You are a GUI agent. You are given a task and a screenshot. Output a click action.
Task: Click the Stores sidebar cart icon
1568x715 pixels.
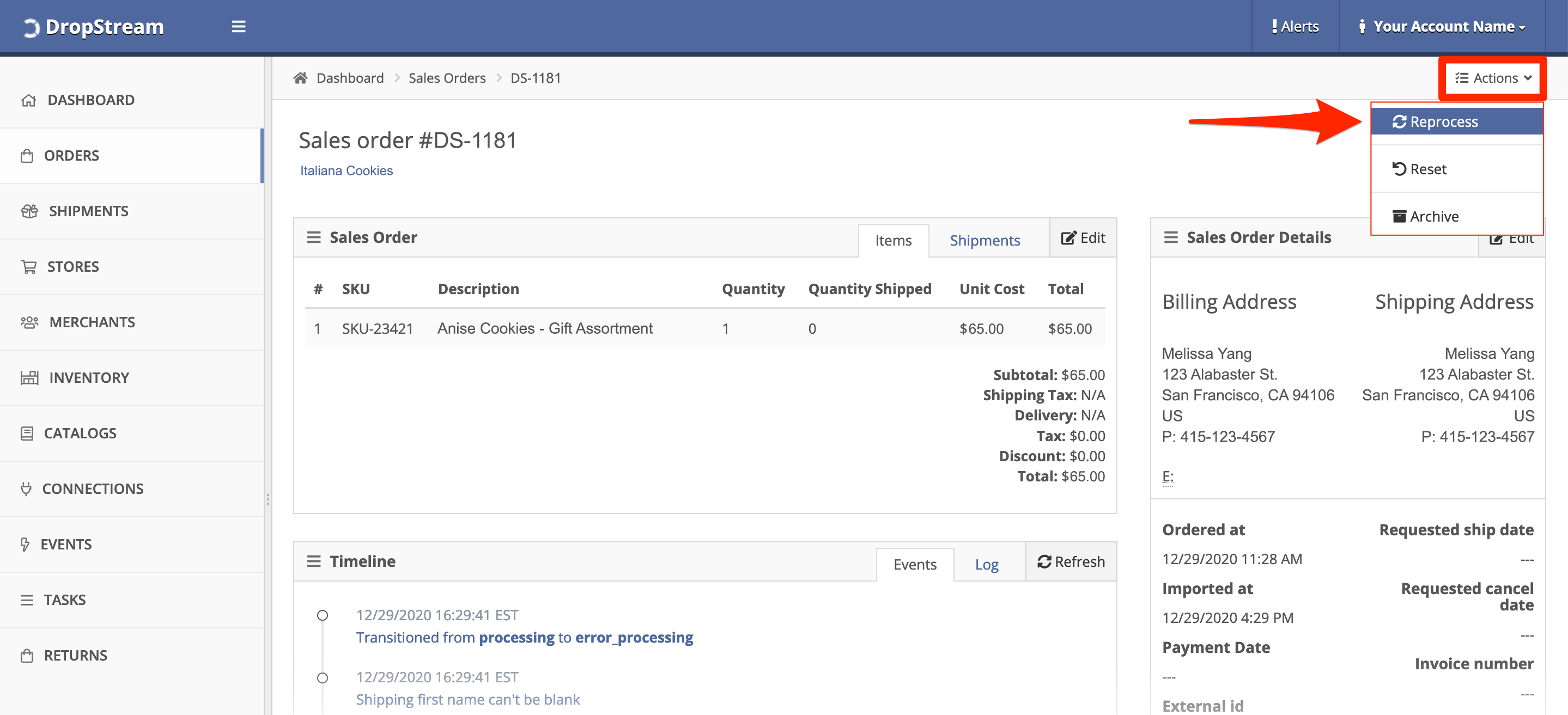29,267
